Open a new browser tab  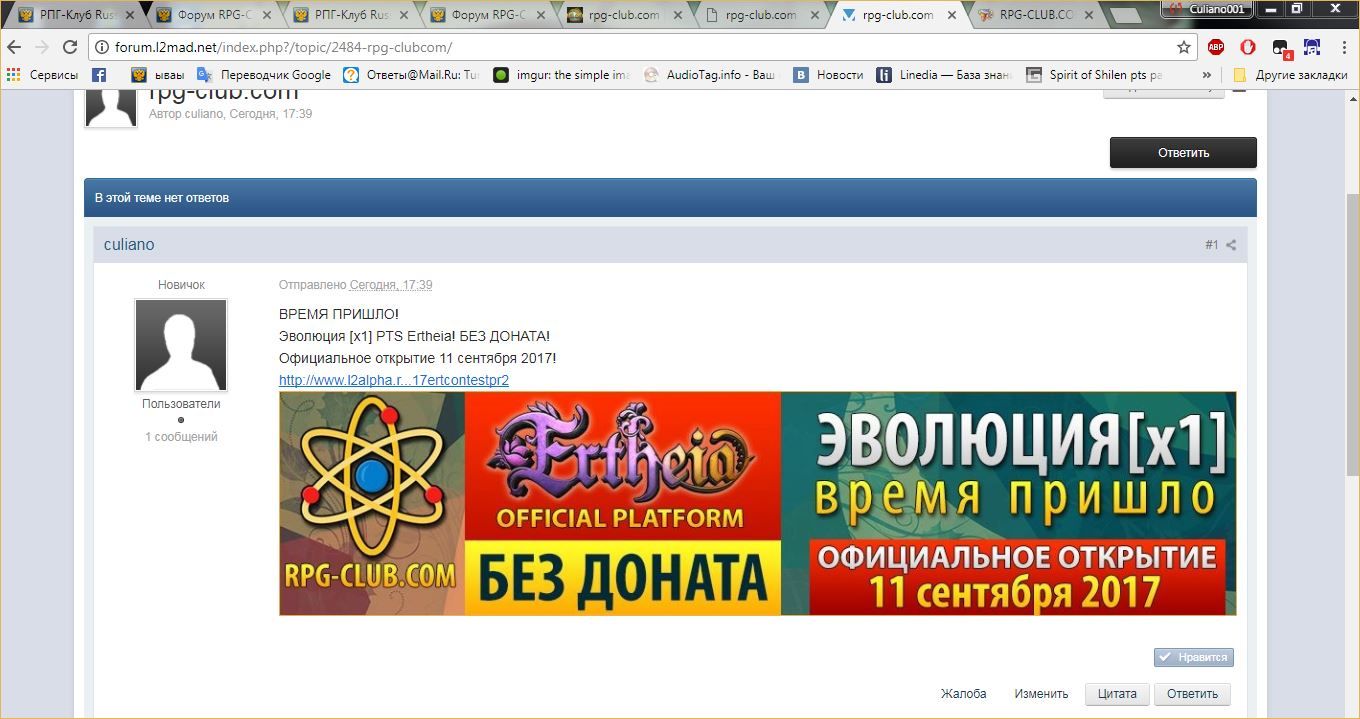(x=1125, y=16)
